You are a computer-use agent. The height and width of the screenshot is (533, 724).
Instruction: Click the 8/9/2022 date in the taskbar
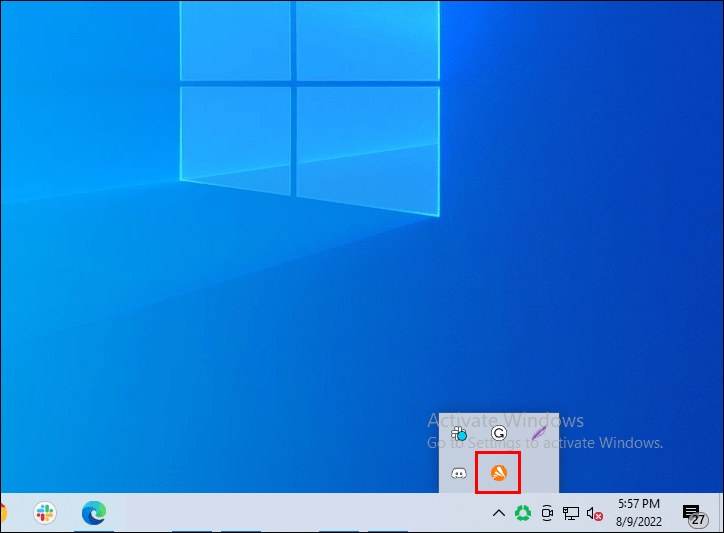point(641,521)
